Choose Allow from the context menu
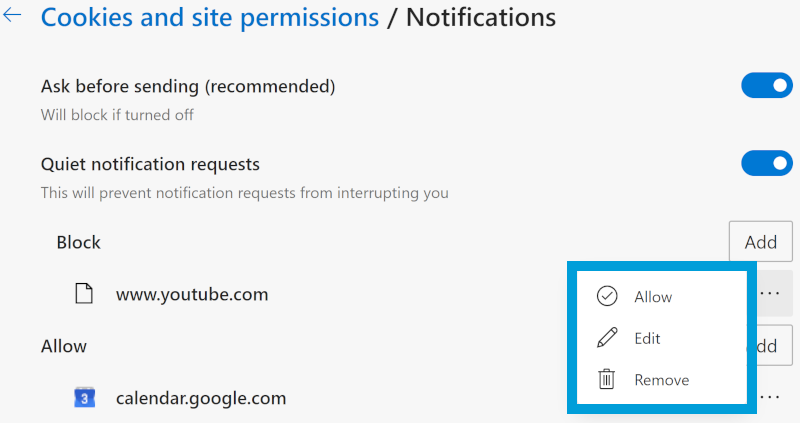800x423 pixels. pyautogui.click(x=653, y=297)
